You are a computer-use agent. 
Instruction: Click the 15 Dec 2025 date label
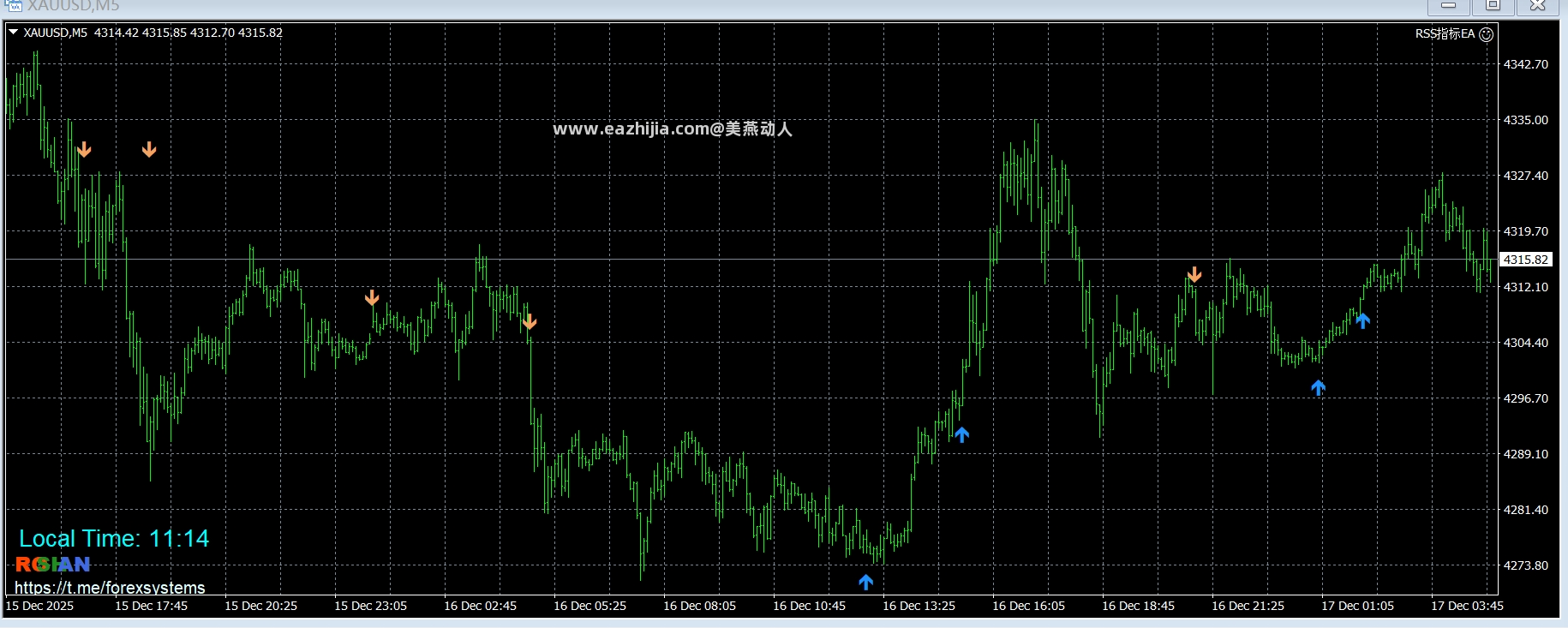pos(40,606)
